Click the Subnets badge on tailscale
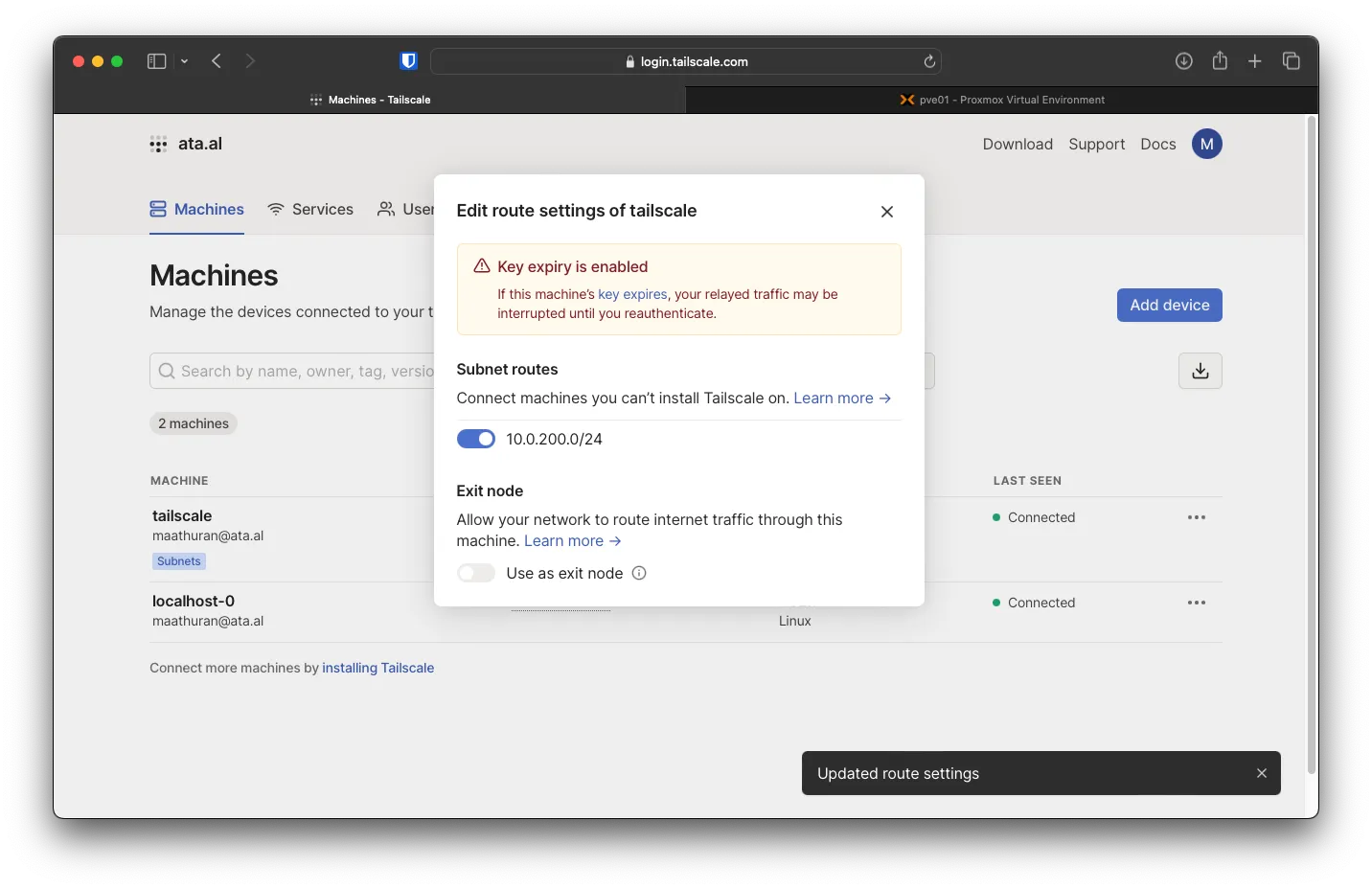1372x889 pixels. pyautogui.click(x=179, y=561)
